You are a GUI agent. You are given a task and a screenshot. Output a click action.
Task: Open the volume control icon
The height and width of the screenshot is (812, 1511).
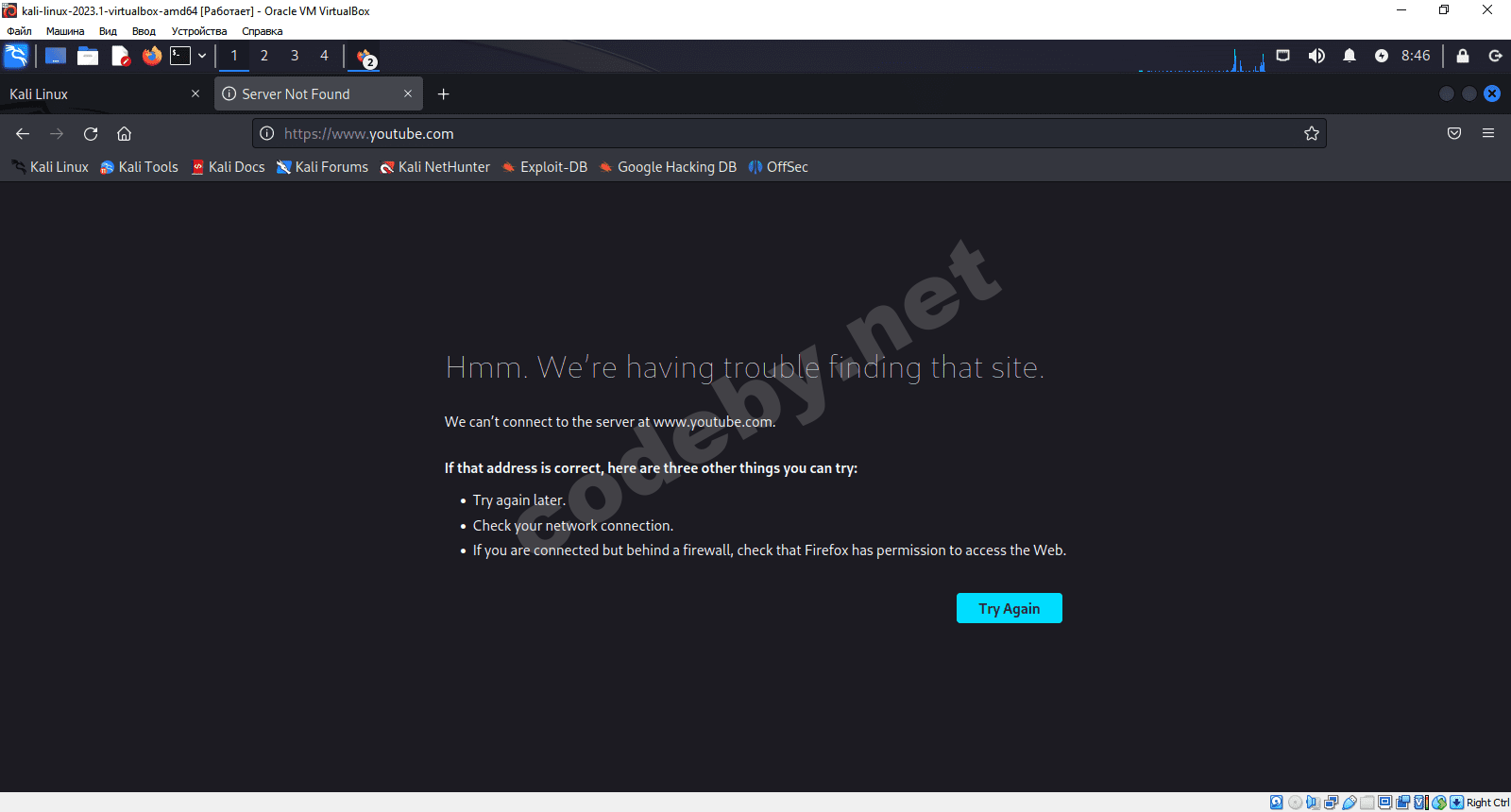point(1316,56)
